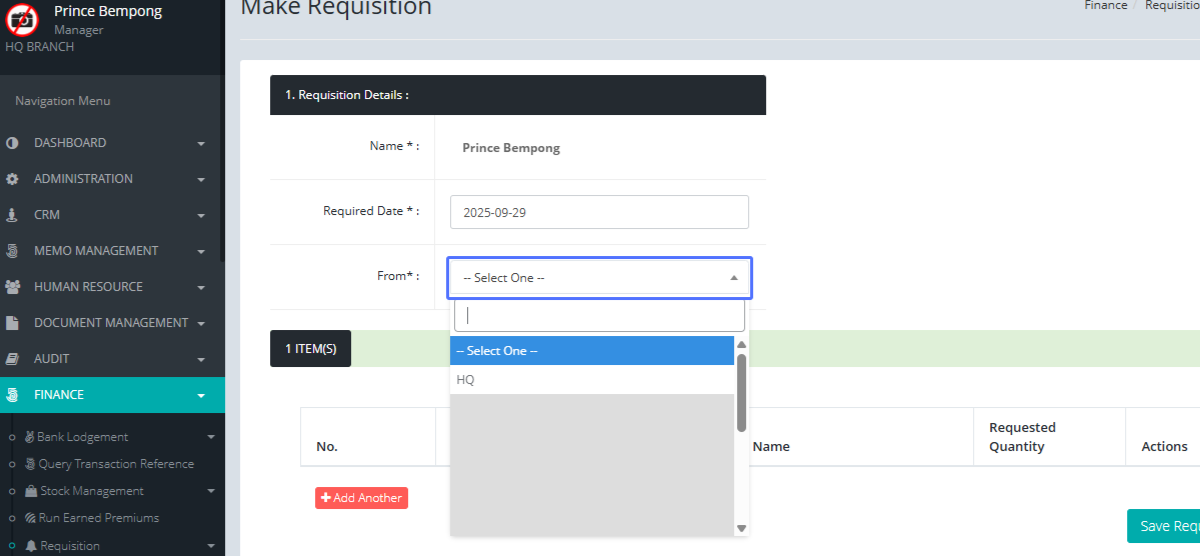Open Run Earned Premiums page
This screenshot has width=1200, height=556.
pos(98,518)
